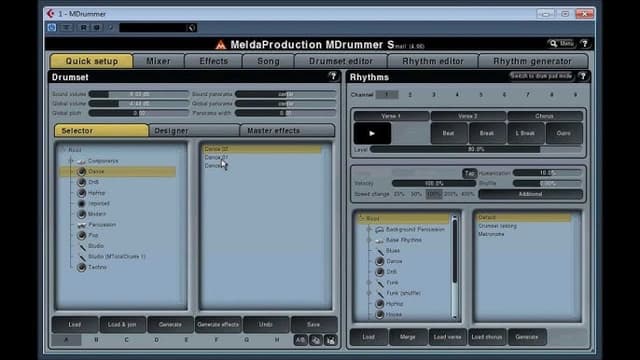
Task: Switch to the Mixer tab
Action: 158,61
